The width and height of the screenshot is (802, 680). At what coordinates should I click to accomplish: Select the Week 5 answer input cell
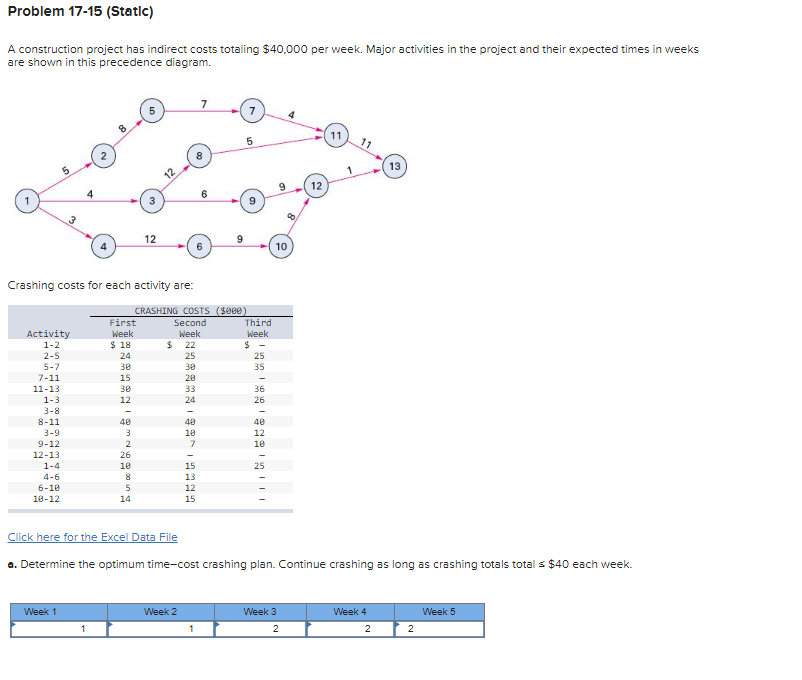pos(439,629)
